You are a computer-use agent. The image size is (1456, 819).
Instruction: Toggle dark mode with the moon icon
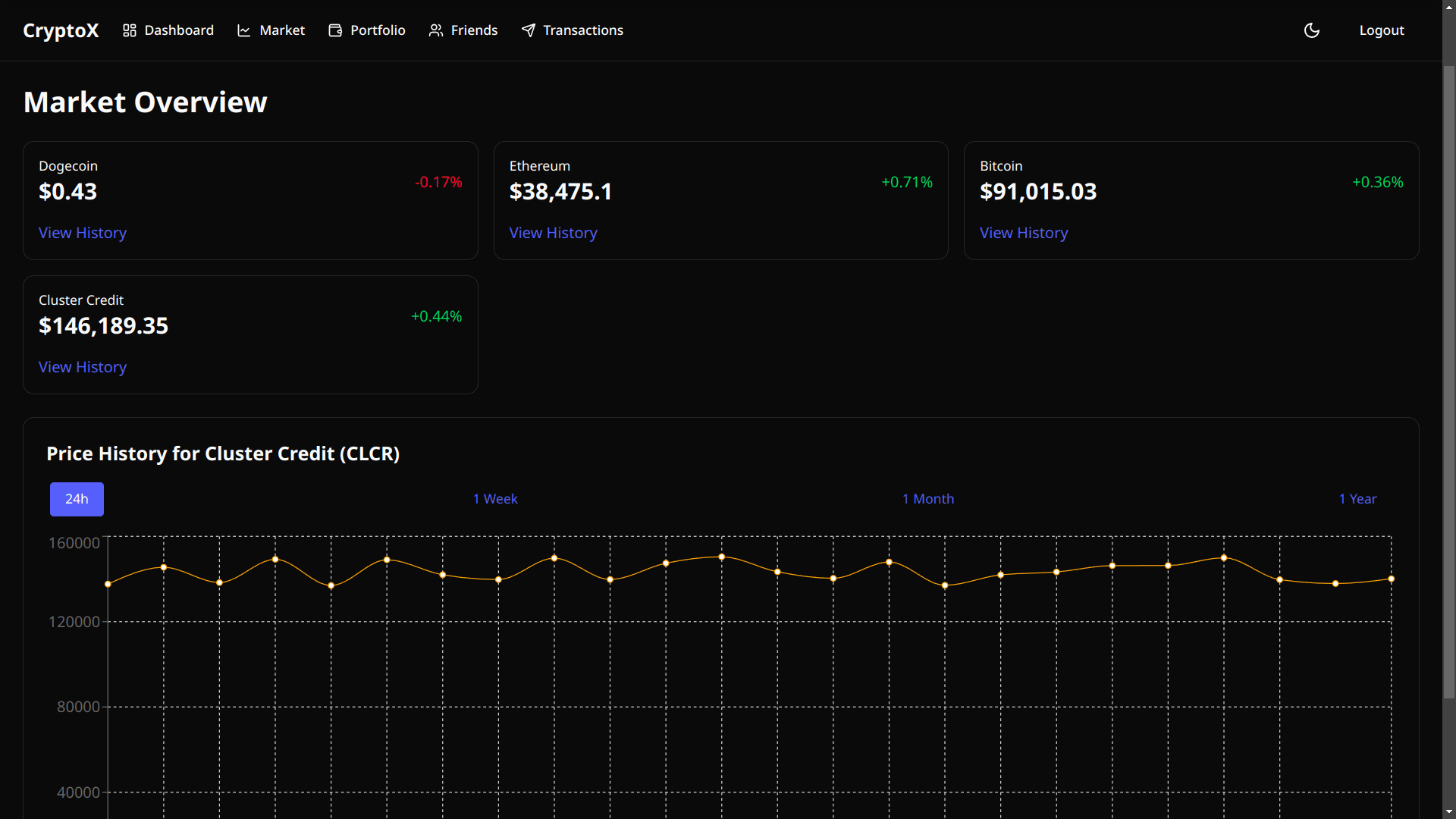1312,30
